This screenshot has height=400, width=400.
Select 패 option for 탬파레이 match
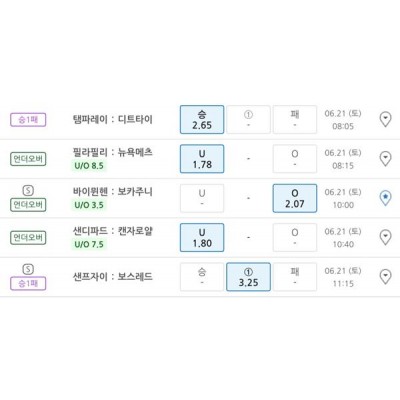[x=295, y=120]
